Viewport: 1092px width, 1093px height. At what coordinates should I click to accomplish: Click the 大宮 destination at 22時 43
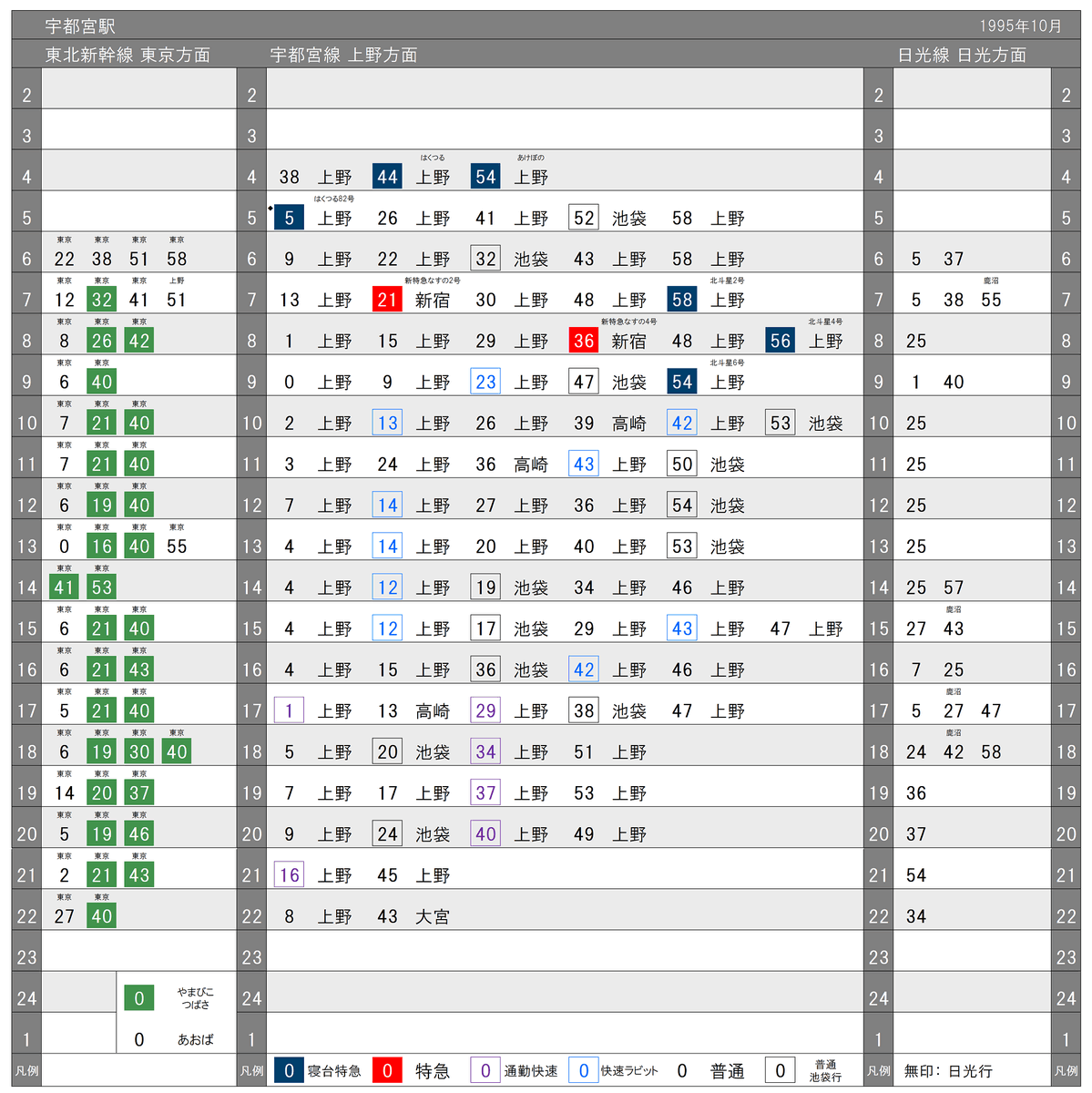tap(433, 916)
